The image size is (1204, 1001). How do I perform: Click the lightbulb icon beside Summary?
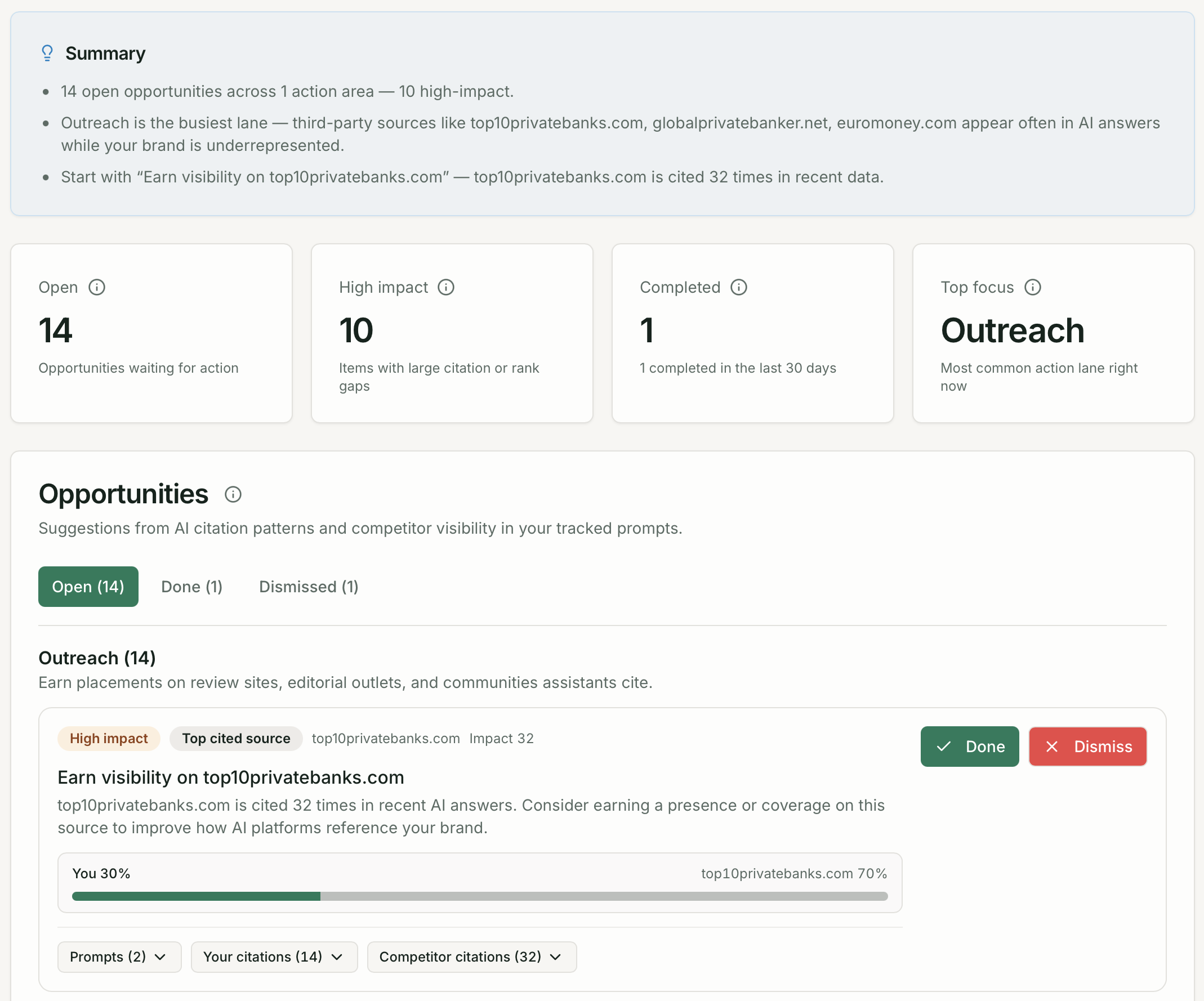click(x=48, y=53)
